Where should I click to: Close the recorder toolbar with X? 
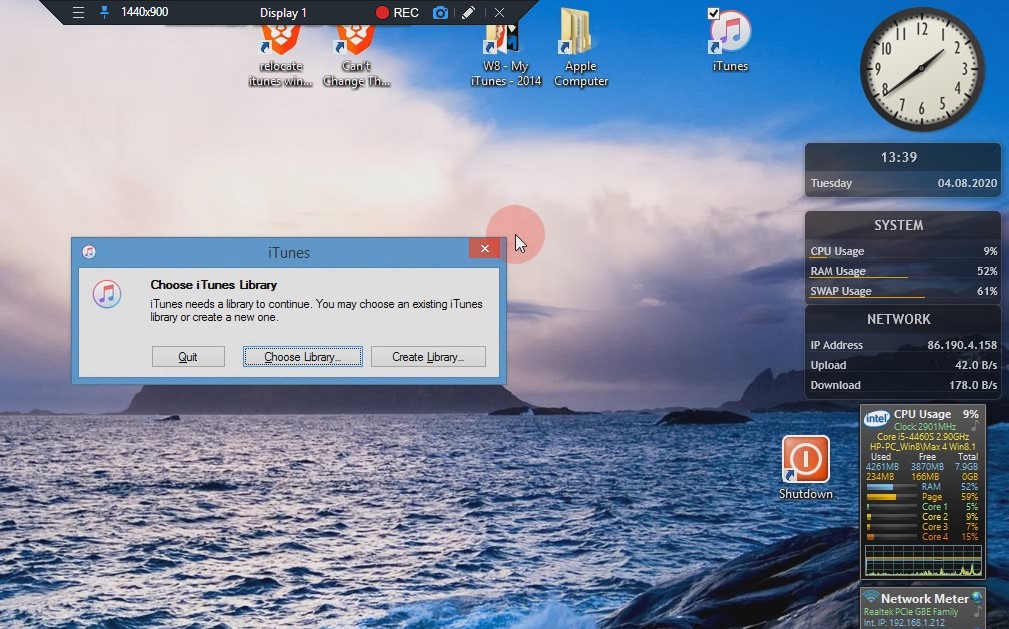pos(499,12)
